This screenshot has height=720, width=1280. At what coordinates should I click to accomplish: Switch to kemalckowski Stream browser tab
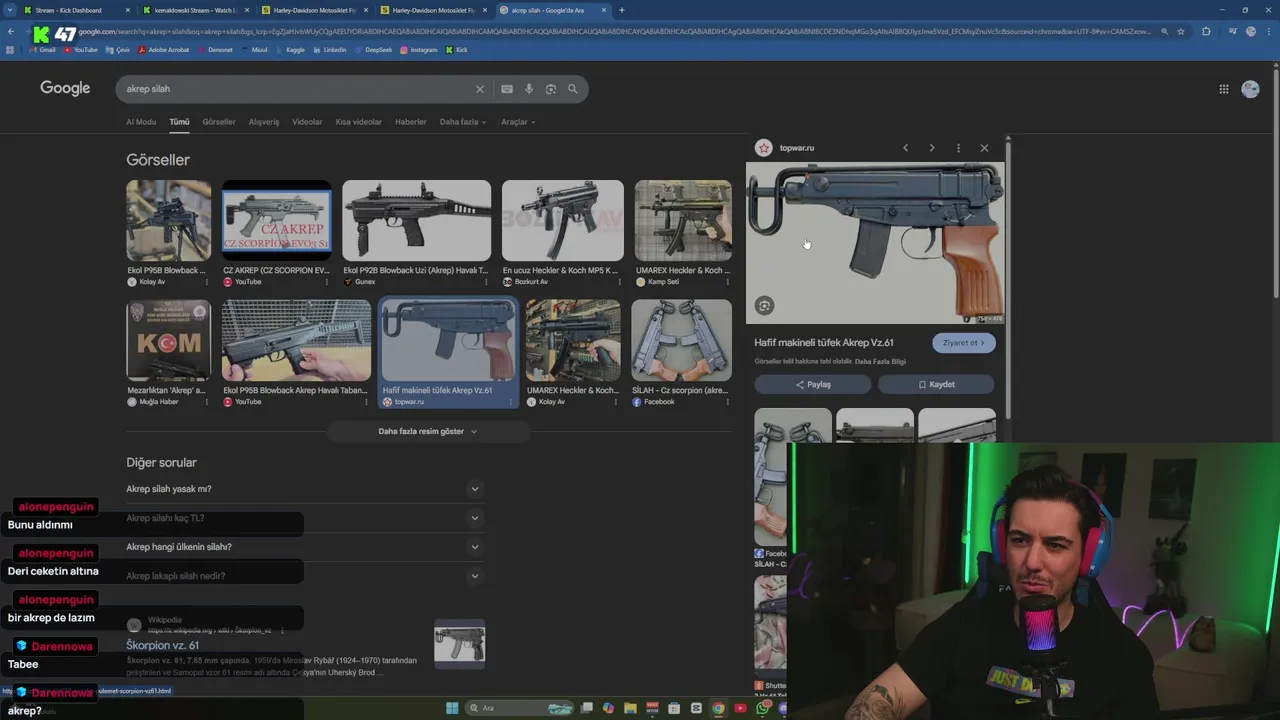(196, 10)
